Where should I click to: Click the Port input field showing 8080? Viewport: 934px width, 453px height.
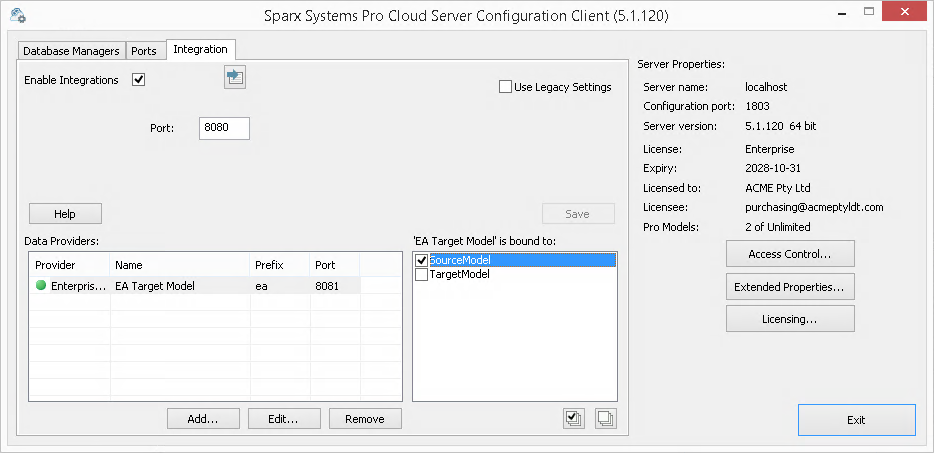tap(224, 128)
